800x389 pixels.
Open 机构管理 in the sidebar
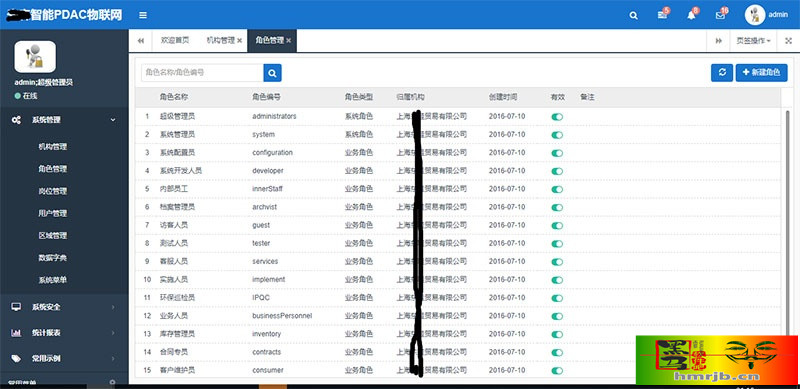53,147
